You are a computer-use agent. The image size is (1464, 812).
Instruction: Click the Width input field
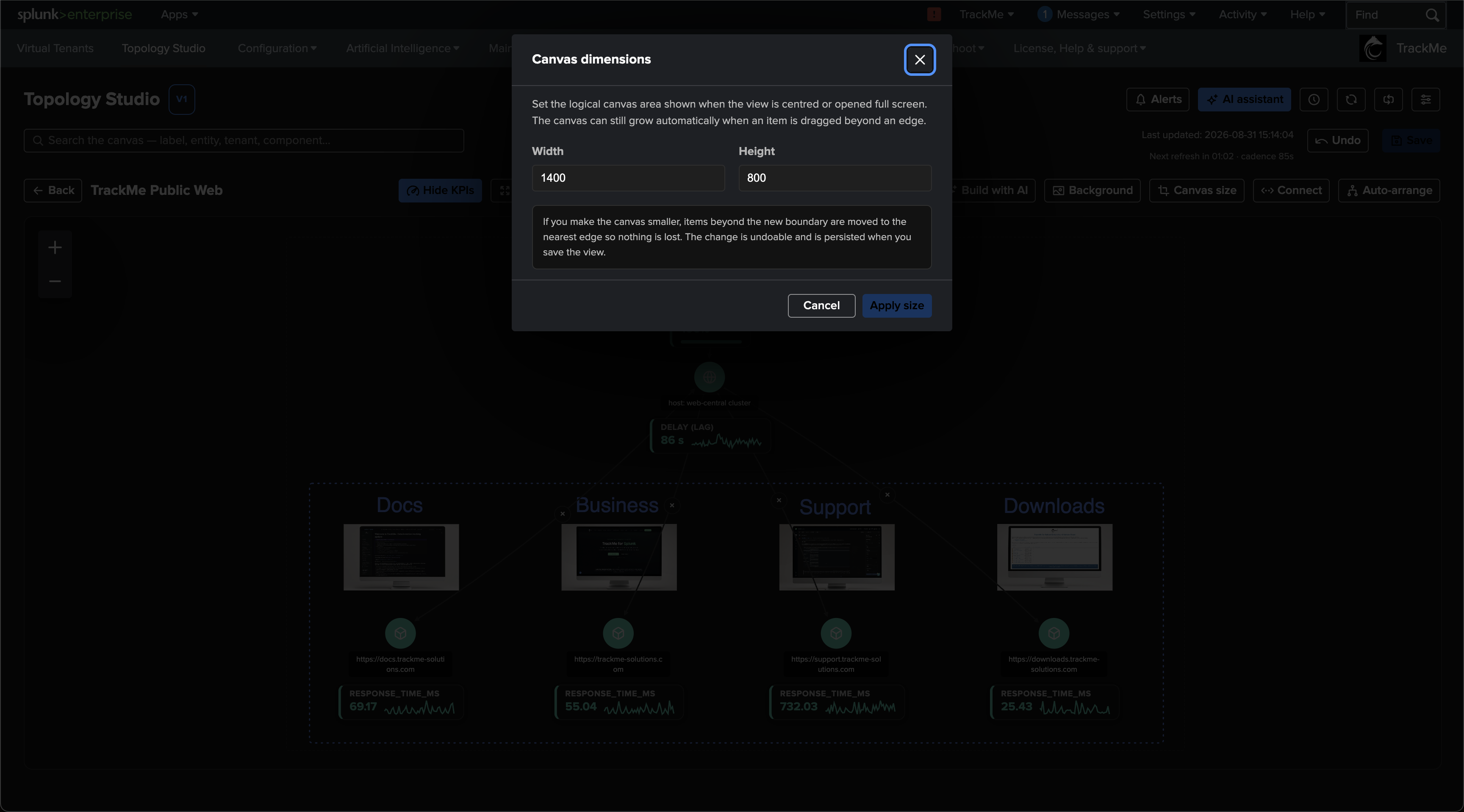click(628, 178)
